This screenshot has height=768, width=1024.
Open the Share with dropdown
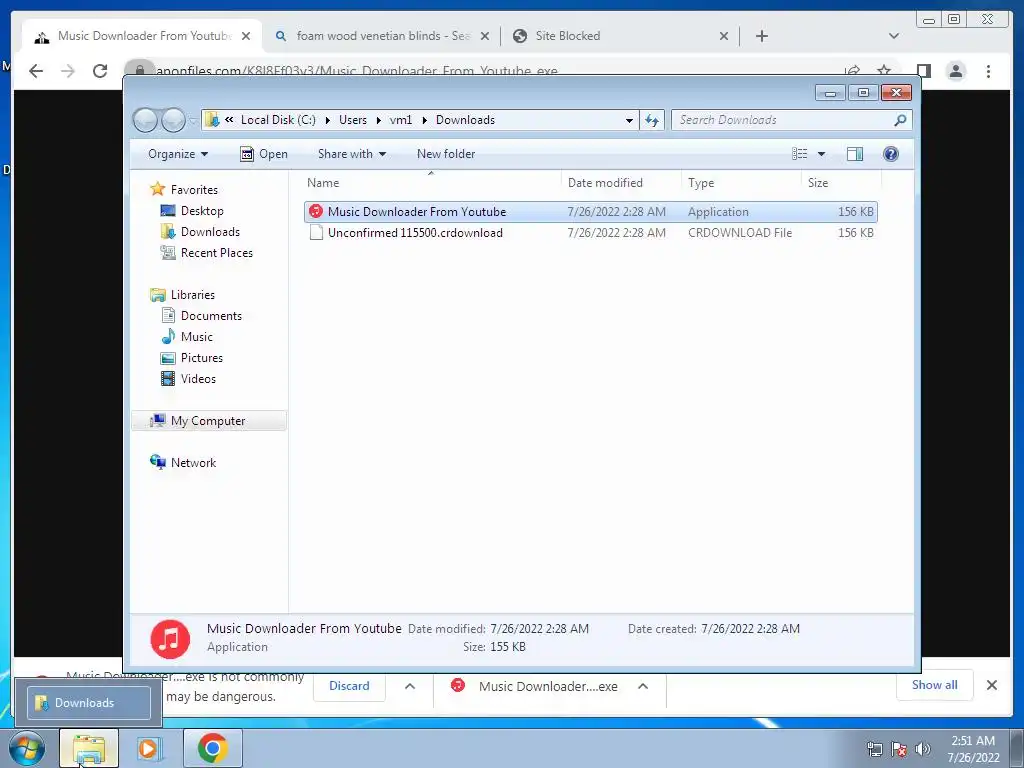coord(351,154)
